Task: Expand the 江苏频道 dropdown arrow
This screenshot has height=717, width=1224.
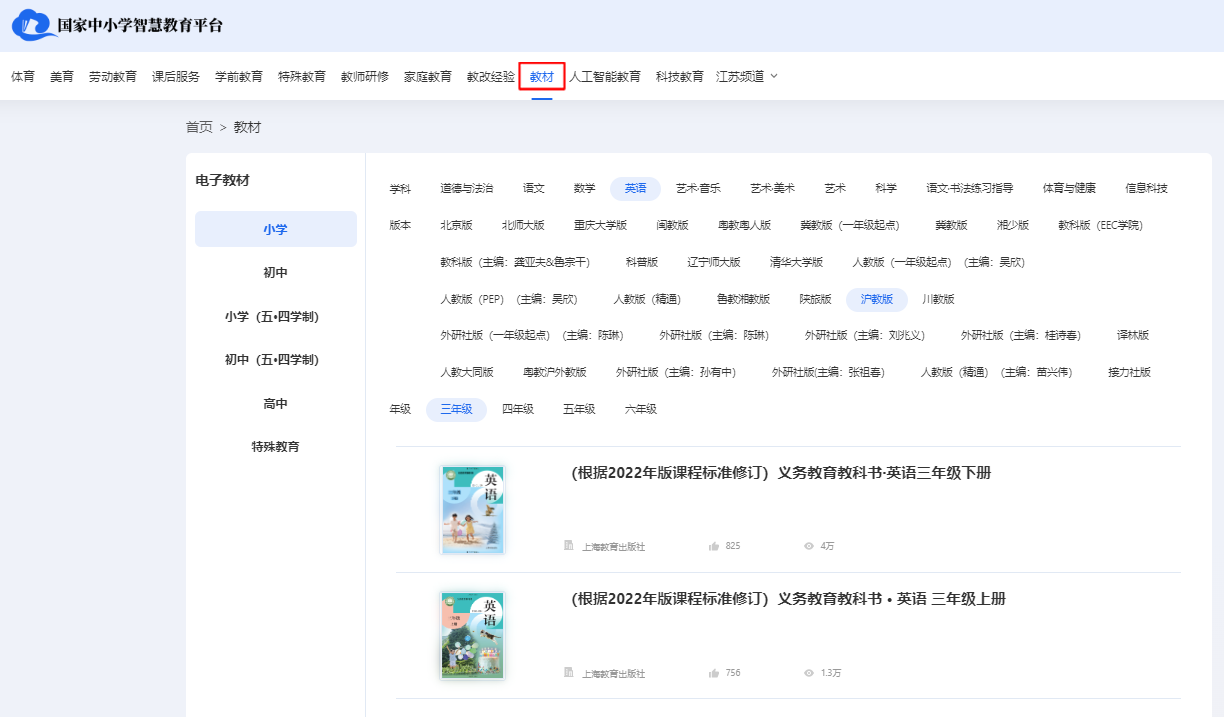Action: coord(773,76)
